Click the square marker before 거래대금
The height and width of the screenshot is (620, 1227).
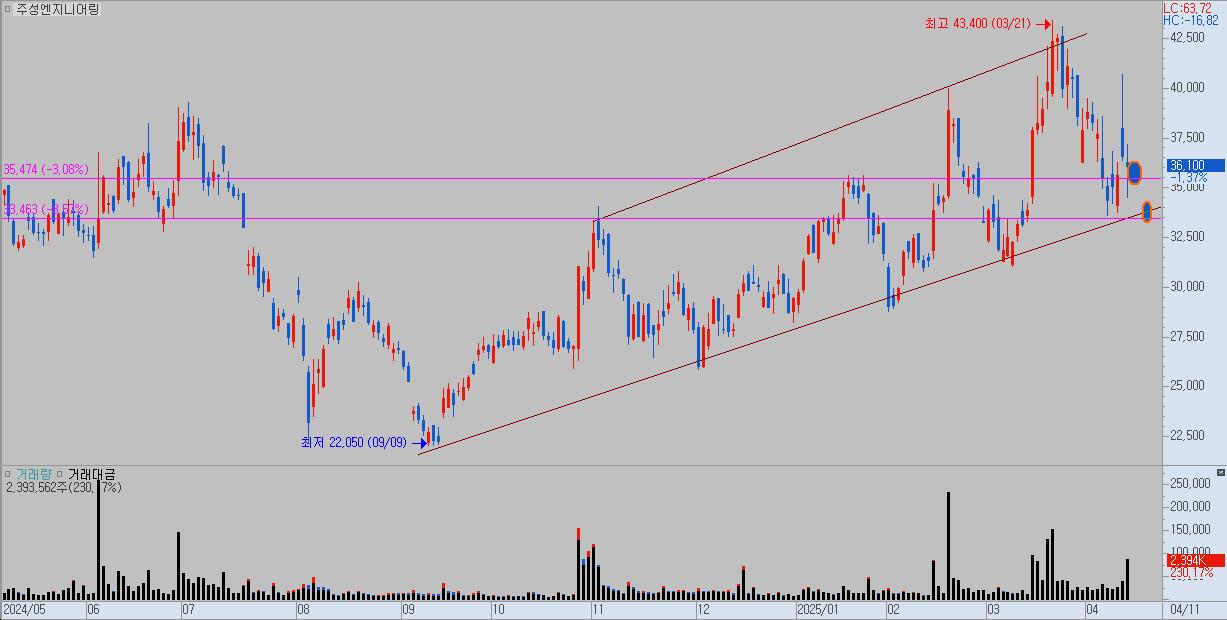pos(61,474)
